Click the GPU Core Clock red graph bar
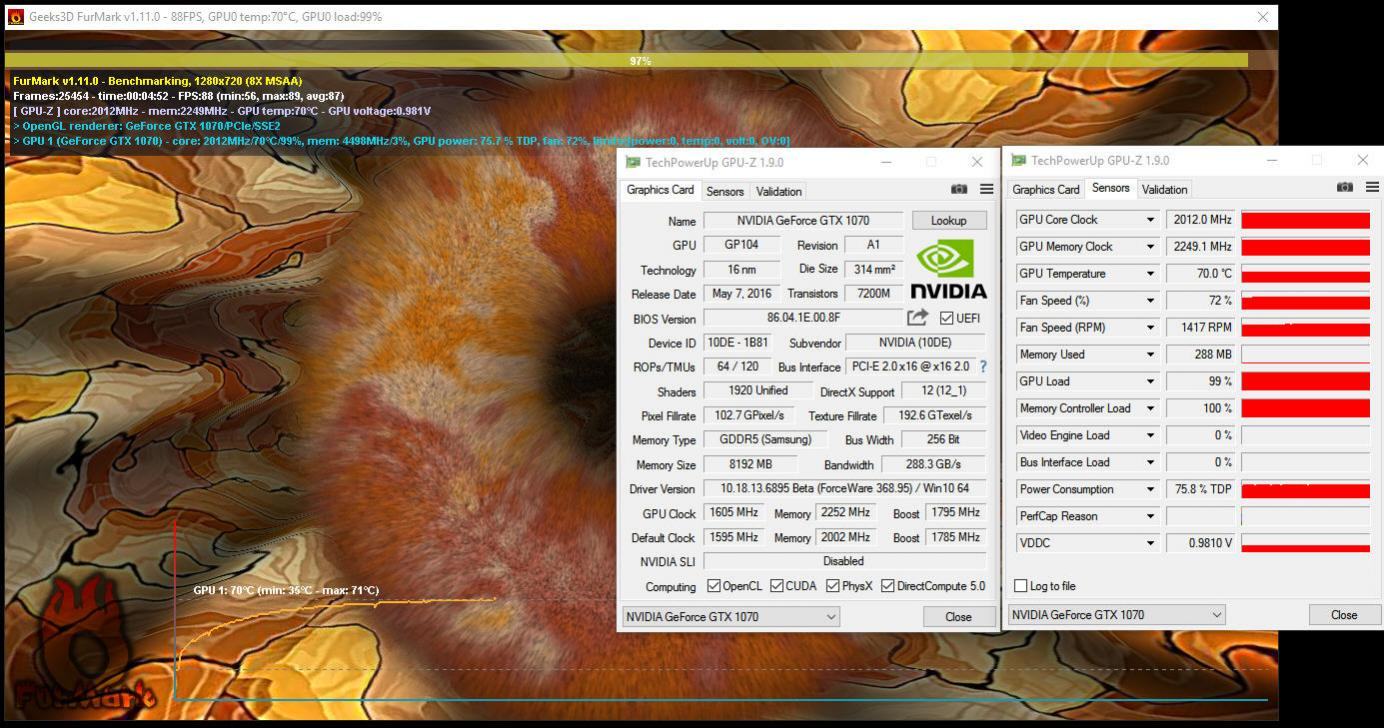This screenshot has width=1384, height=728. pos(1305,220)
